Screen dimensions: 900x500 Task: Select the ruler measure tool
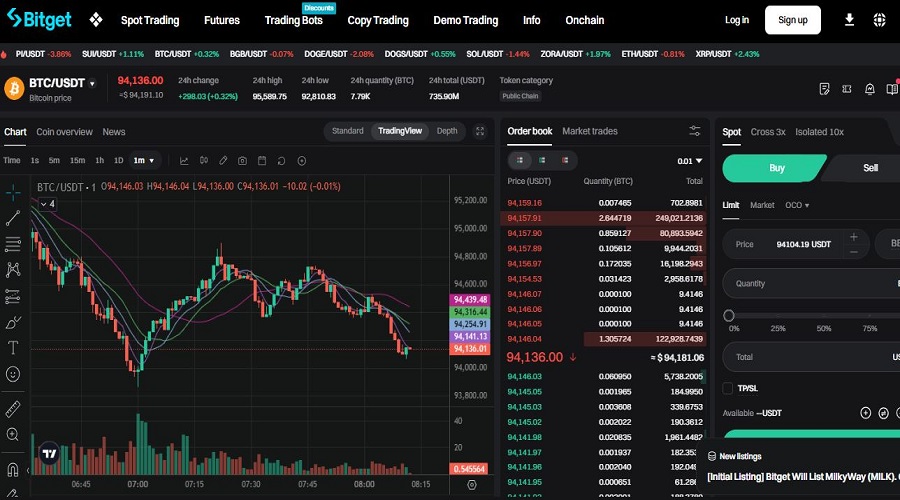click(13, 409)
